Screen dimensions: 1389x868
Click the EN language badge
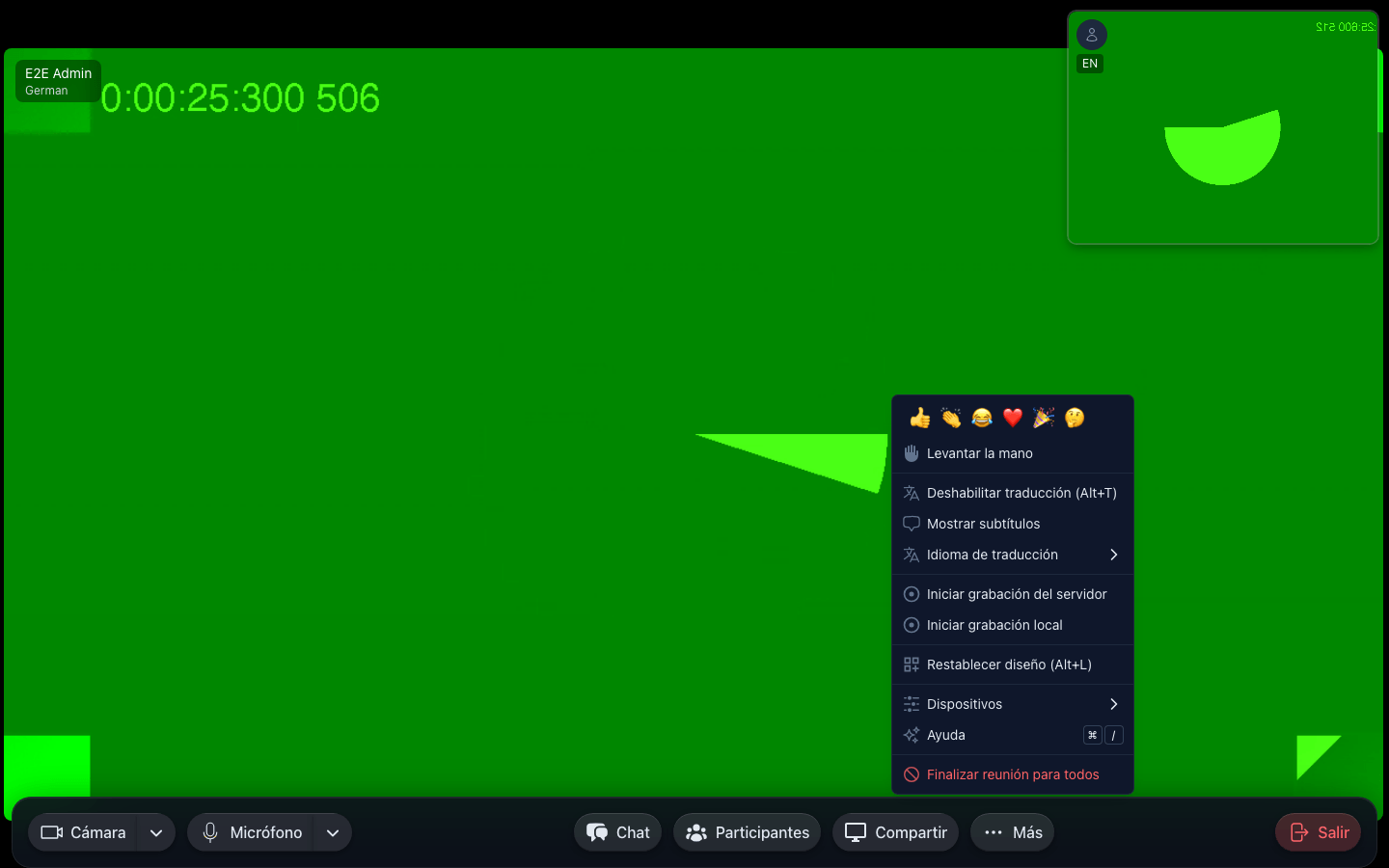click(x=1090, y=64)
